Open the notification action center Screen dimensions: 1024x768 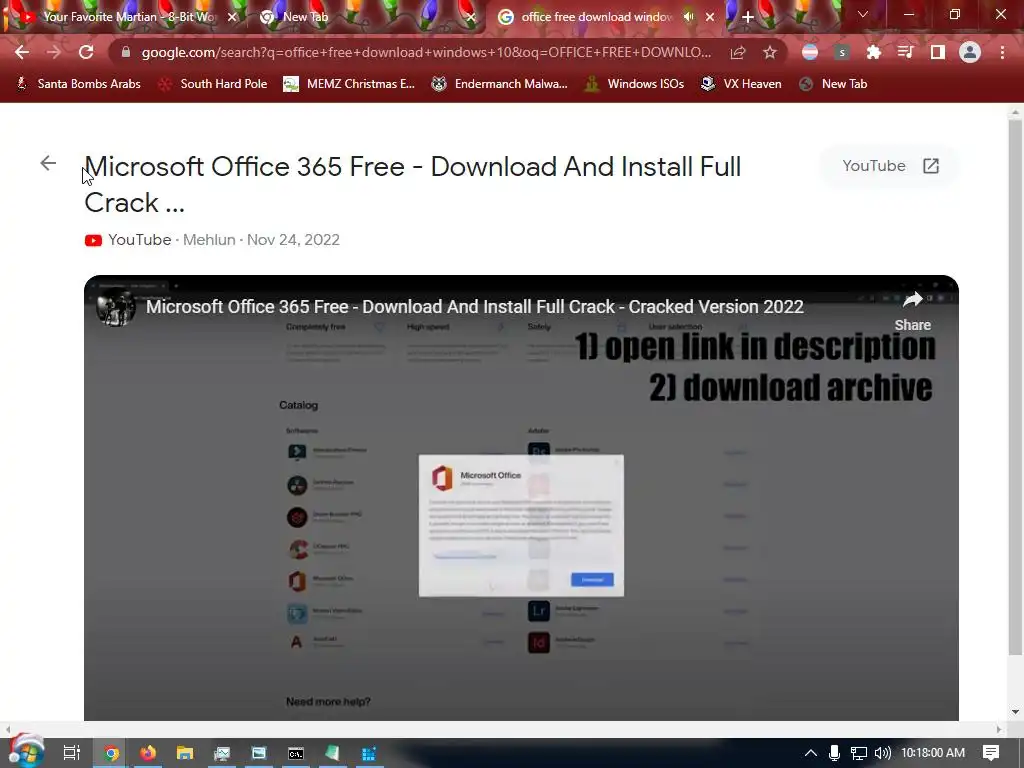pyautogui.click(x=991, y=753)
